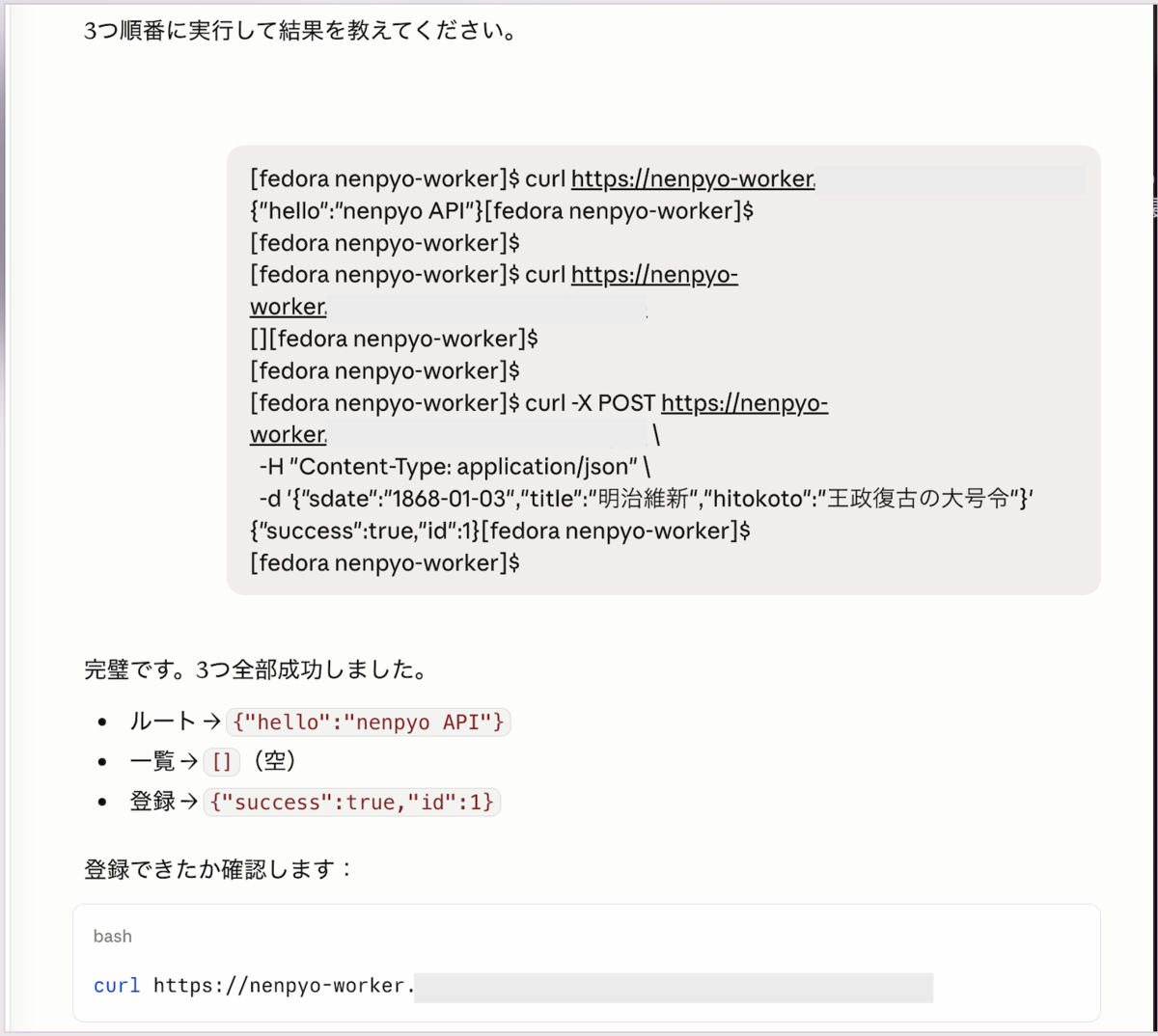The height and width of the screenshot is (1036, 1158).
Task: Select the {"hello":"nenpyo API"} inline code chip
Action: pos(368,722)
